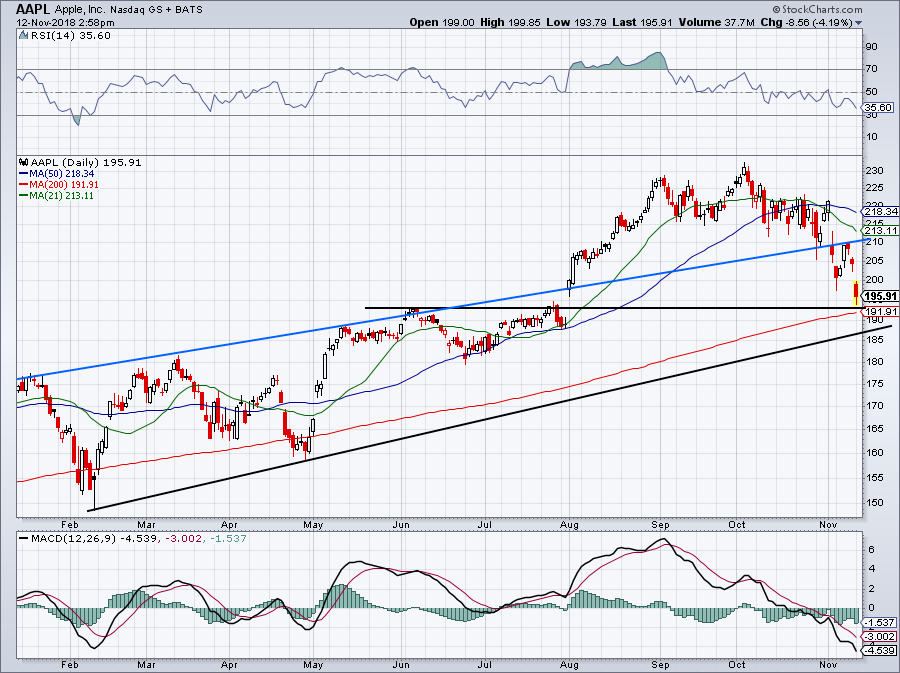This screenshot has height=673, width=900.
Task: Click the red -3.002 value in the MACD legend
Action: [x=184, y=539]
